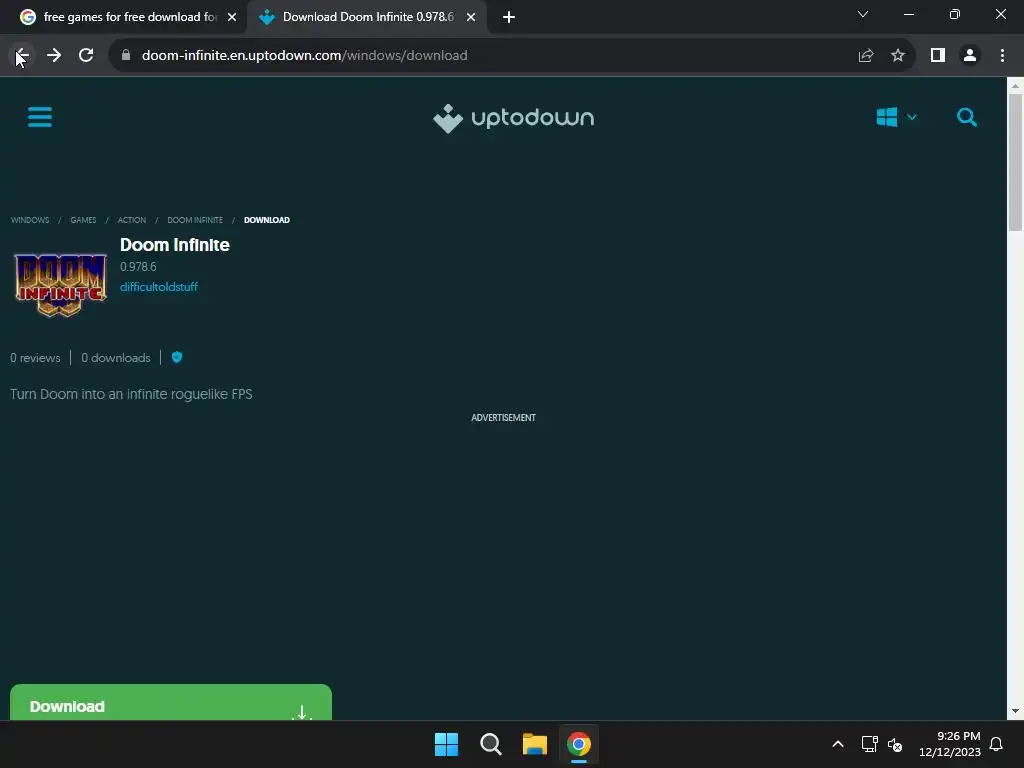Open a new browser tab
This screenshot has height=768, width=1024.
[x=509, y=17]
